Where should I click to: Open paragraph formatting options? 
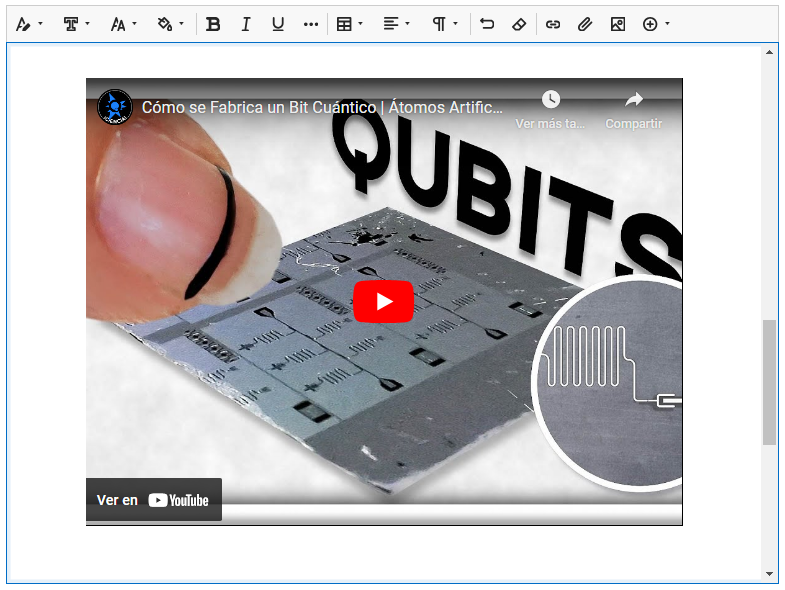pyautogui.click(x=445, y=24)
